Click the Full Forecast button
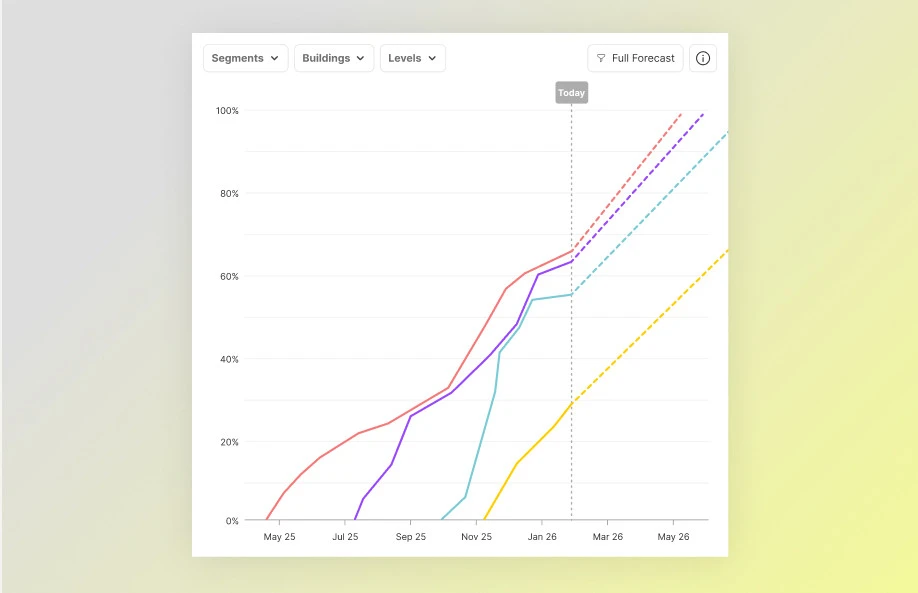918x593 pixels. coord(635,58)
